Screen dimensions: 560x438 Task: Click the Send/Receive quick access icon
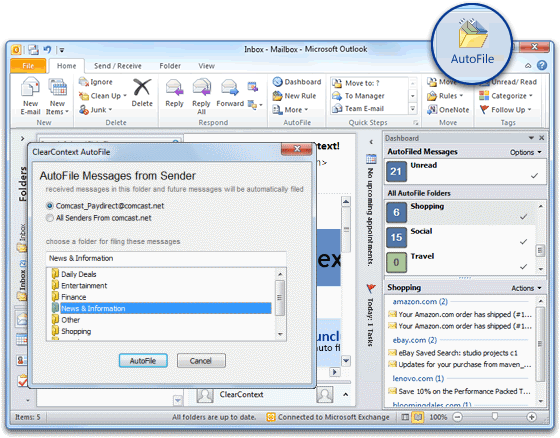(x=34, y=49)
